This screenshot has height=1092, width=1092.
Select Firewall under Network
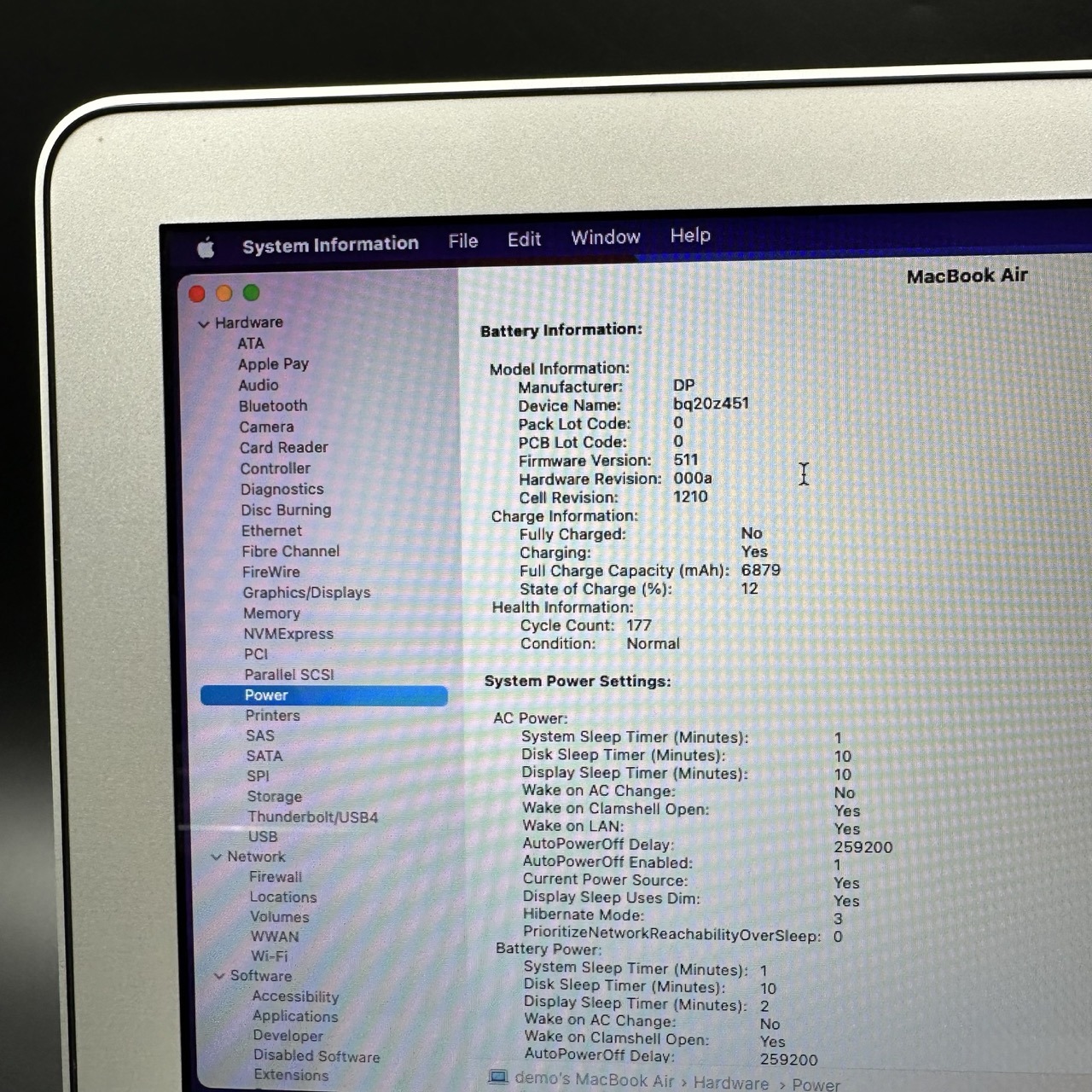click(x=276, y=877)
